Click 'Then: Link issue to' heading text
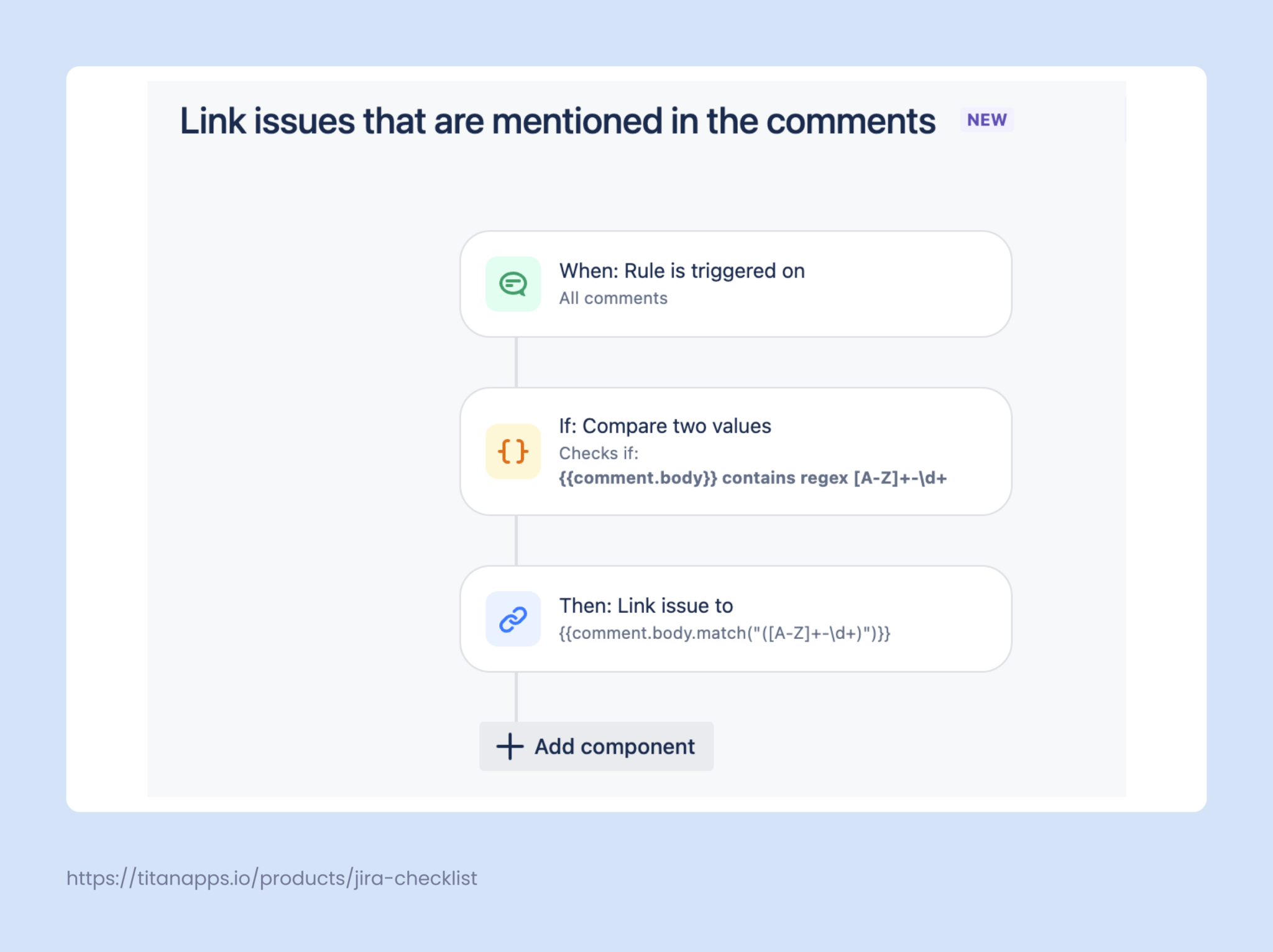 click(x=646, y=605)
